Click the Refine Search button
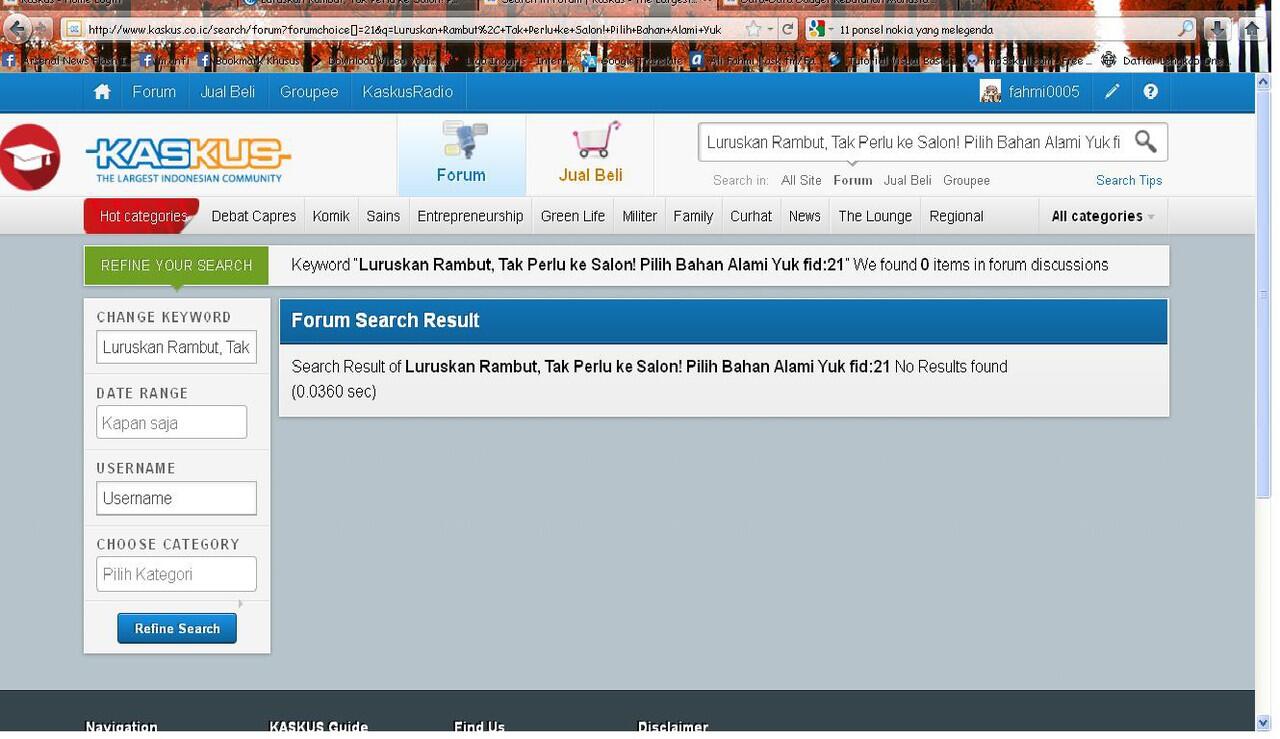Viewport: 1280px width, 739px height. click(177, 628)
